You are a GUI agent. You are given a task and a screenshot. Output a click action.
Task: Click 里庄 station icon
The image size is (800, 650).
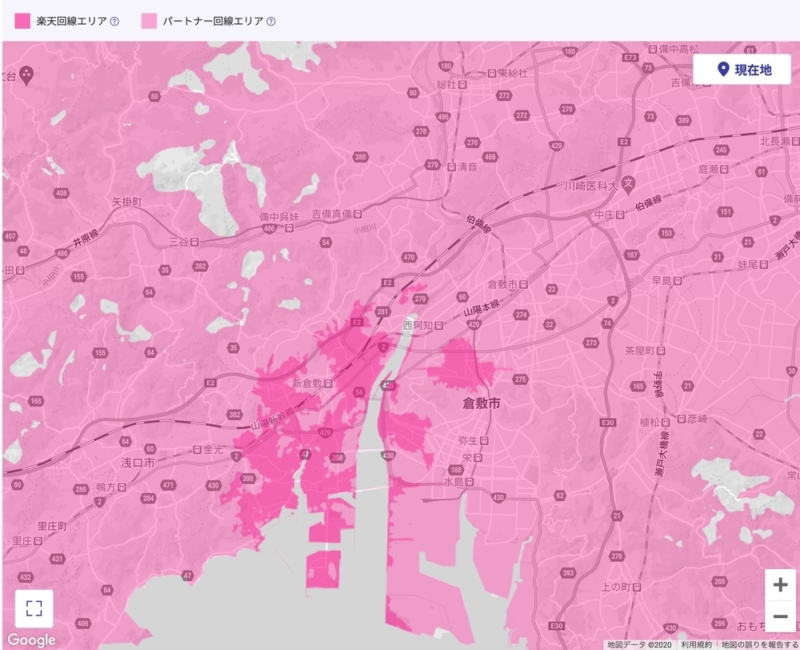(x=38, y=541)
